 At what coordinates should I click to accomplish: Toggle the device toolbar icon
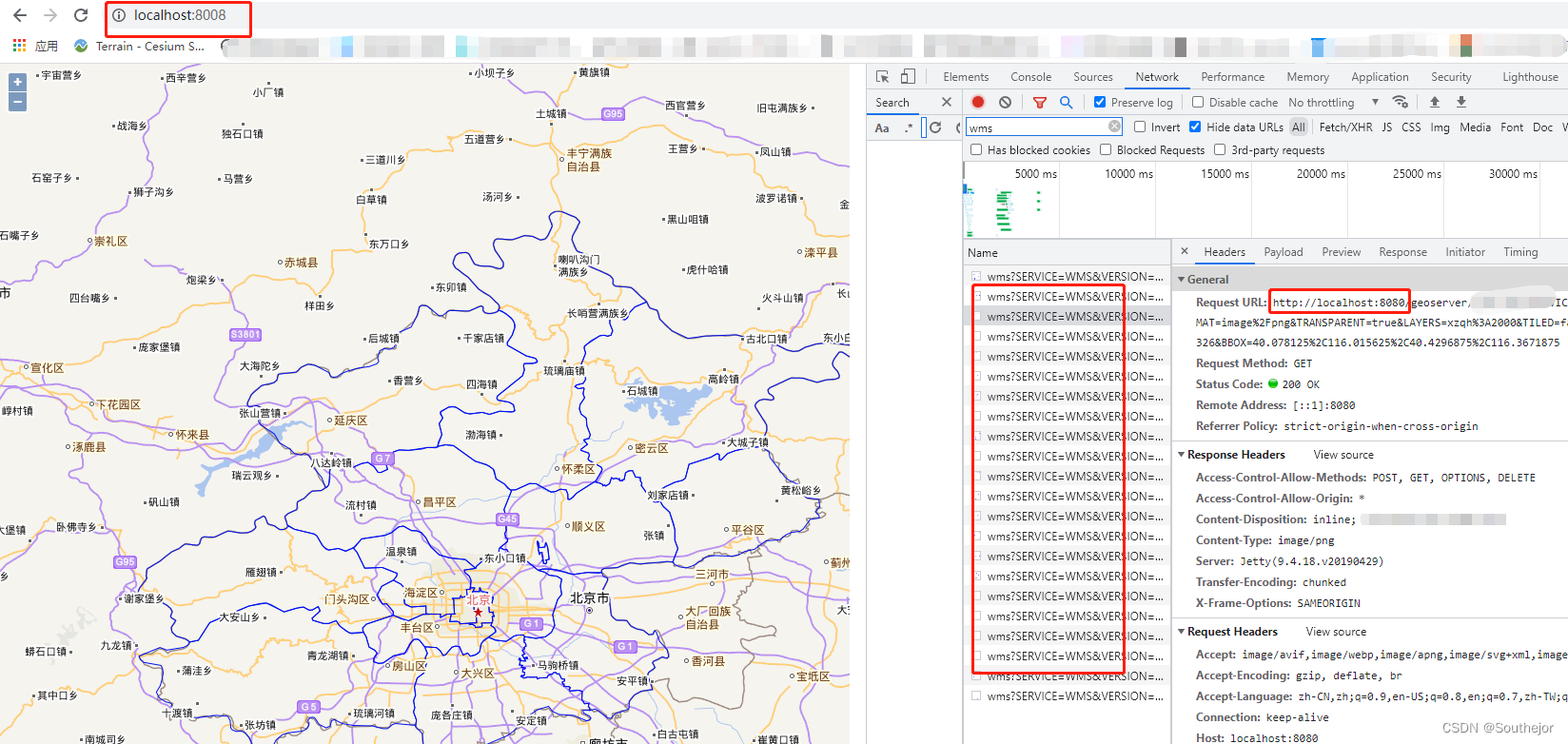pos(908,77)
